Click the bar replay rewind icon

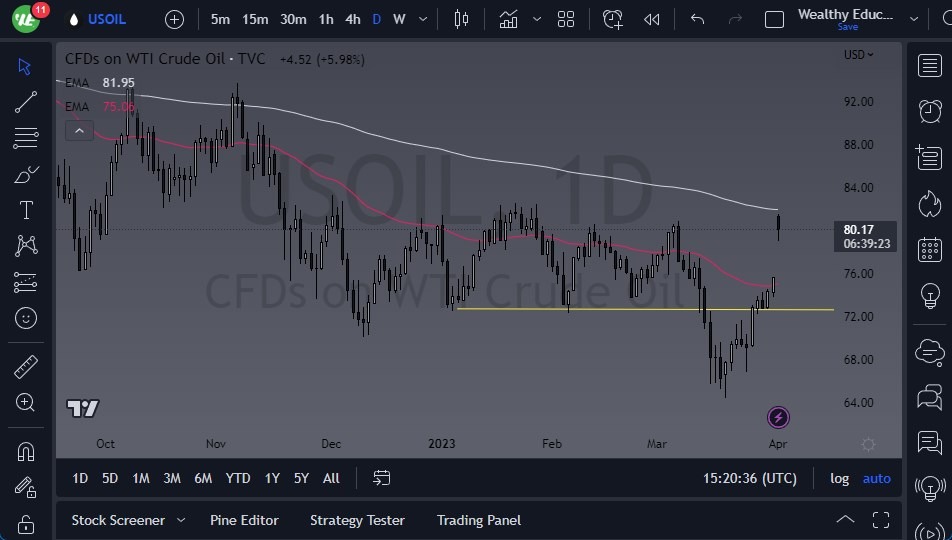tap(652, 19)
